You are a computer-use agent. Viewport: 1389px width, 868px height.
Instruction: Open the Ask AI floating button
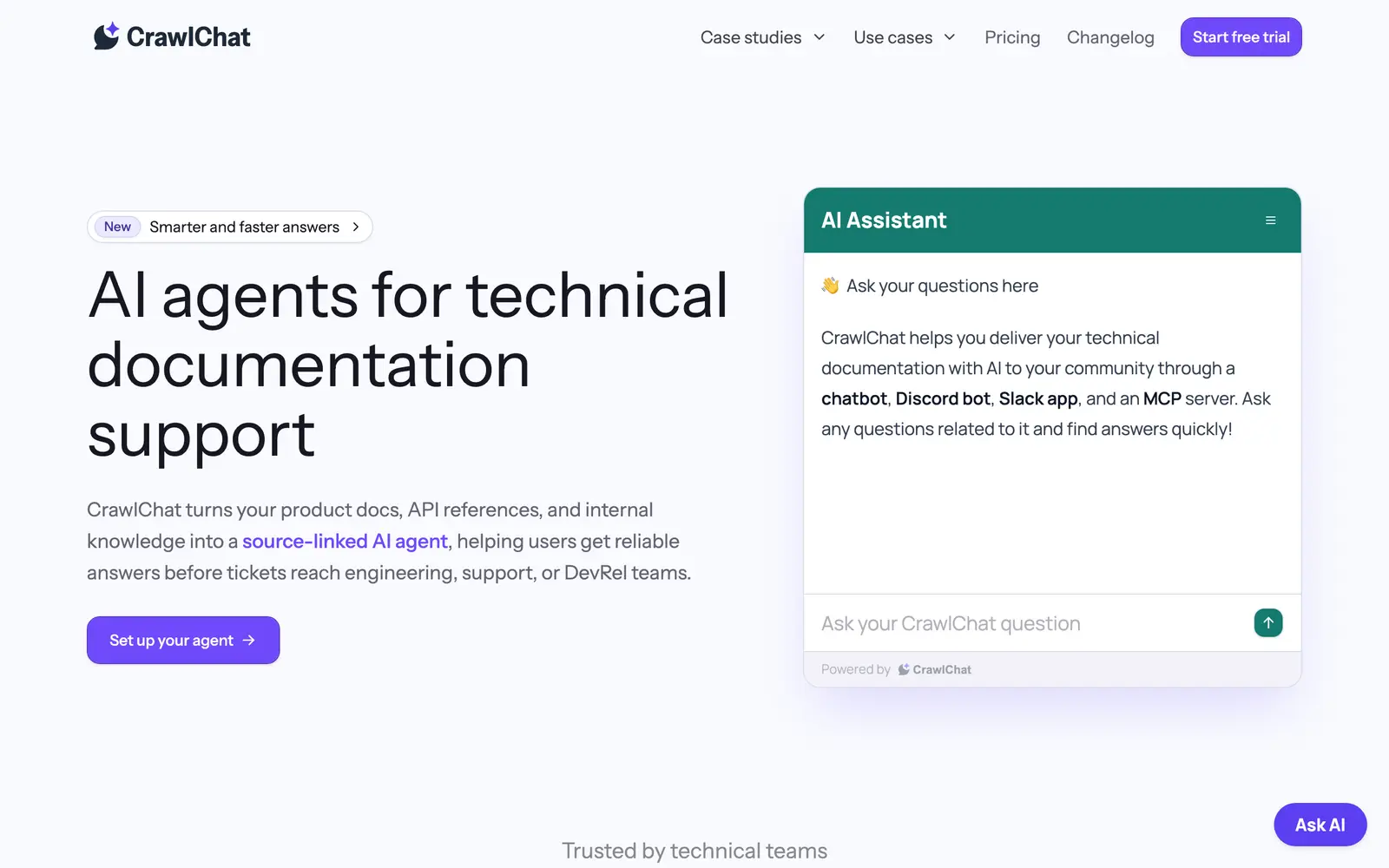[1320, 825]
